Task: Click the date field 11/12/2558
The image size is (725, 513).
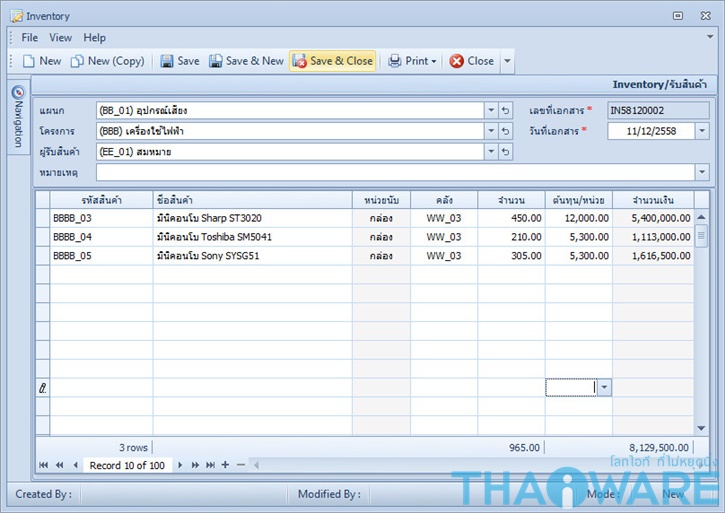Action: (x=651, y=131)
